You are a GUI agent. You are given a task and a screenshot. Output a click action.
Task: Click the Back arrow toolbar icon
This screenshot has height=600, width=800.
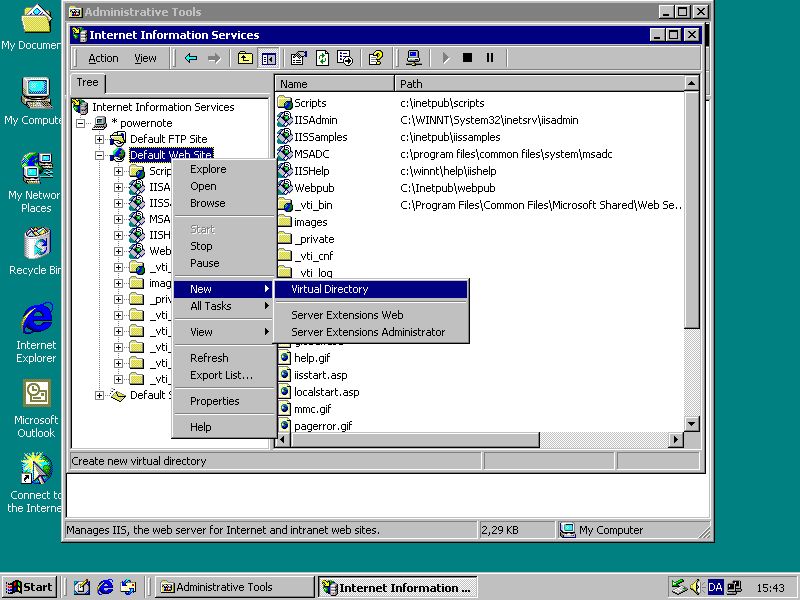(190, 58)
